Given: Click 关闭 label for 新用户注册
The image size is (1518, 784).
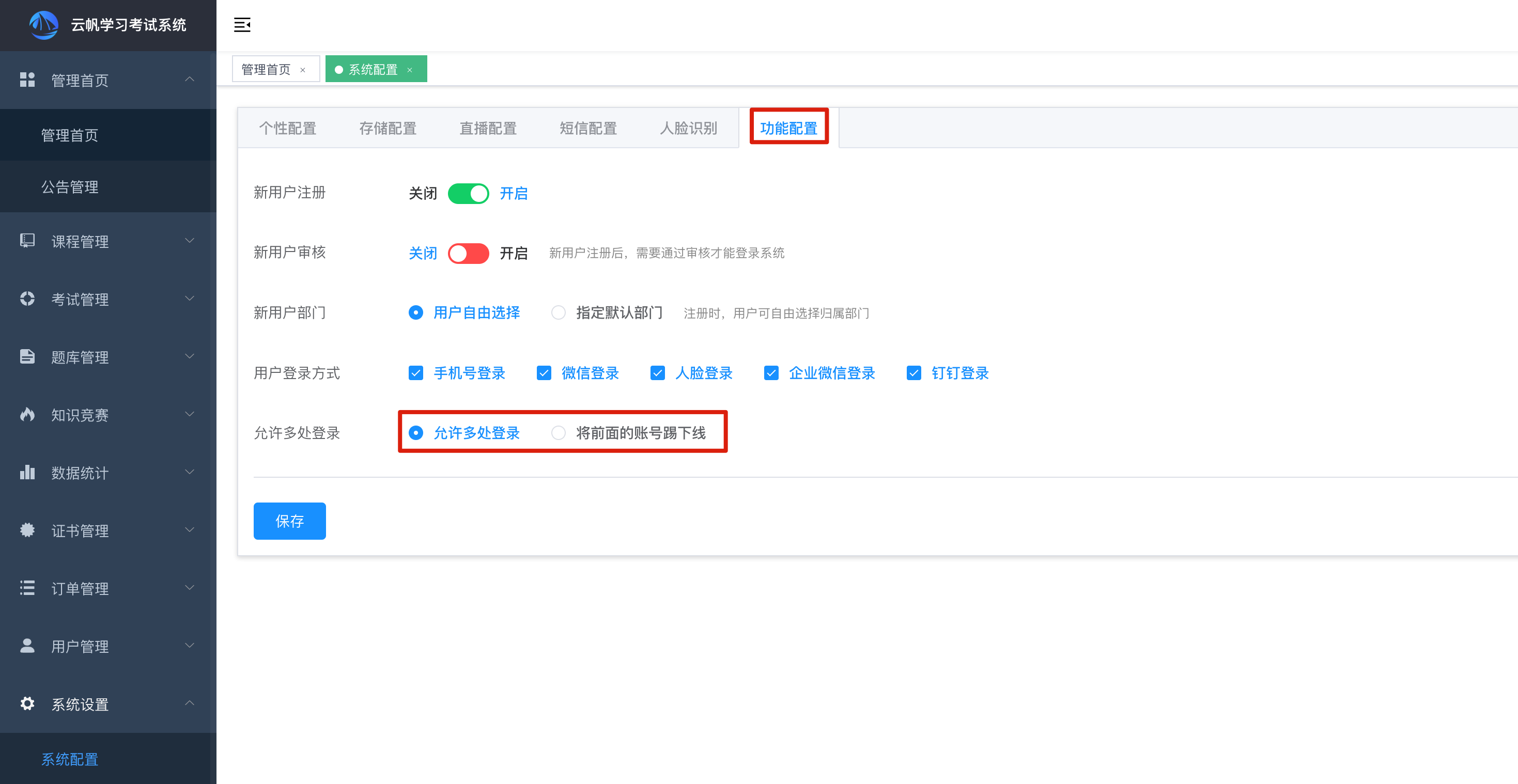Looking at the screenshot, I should tap(423, 193).
